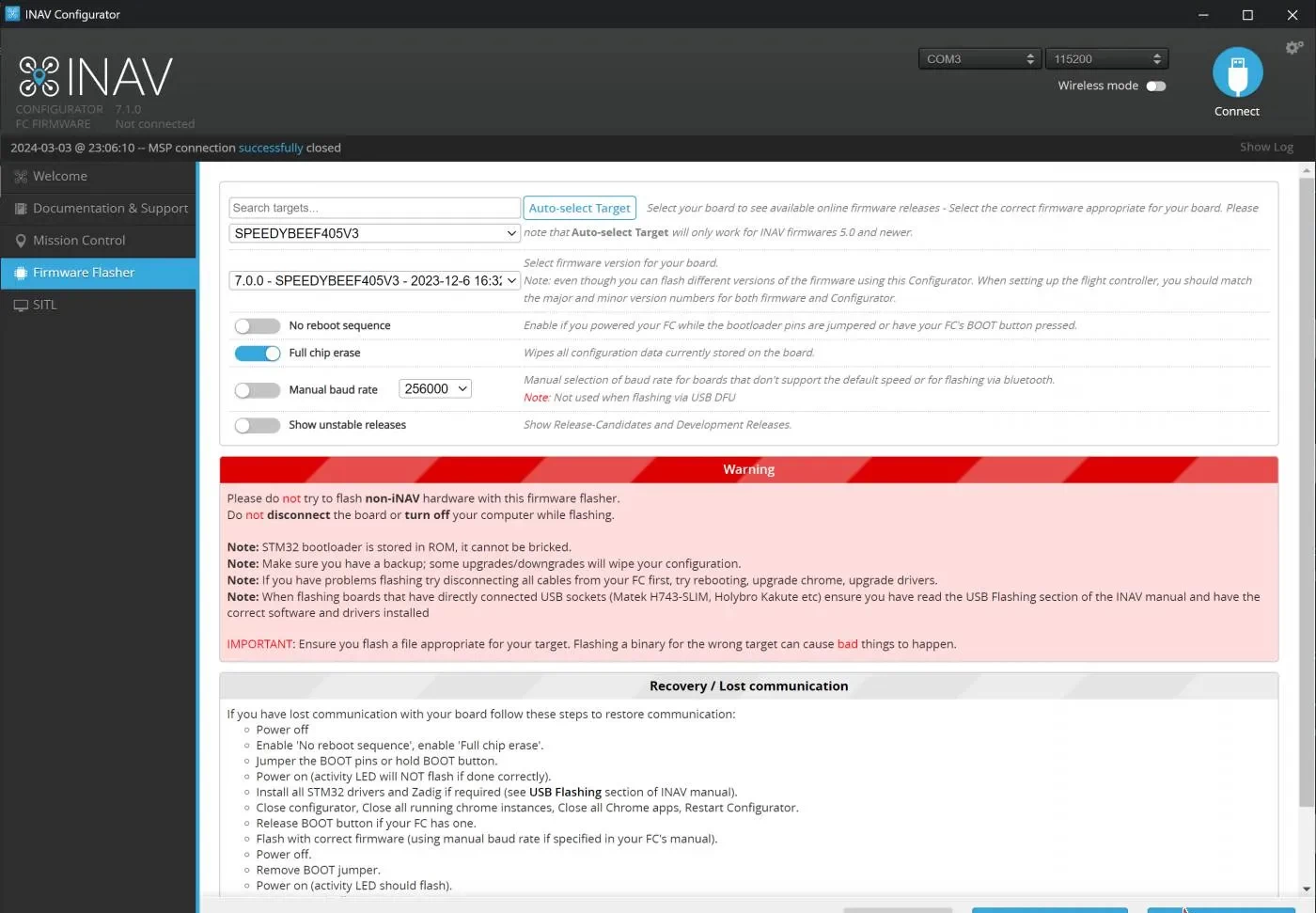
Task: Click 'Power off' first recovery step
Action: click(x=282, y=730)
